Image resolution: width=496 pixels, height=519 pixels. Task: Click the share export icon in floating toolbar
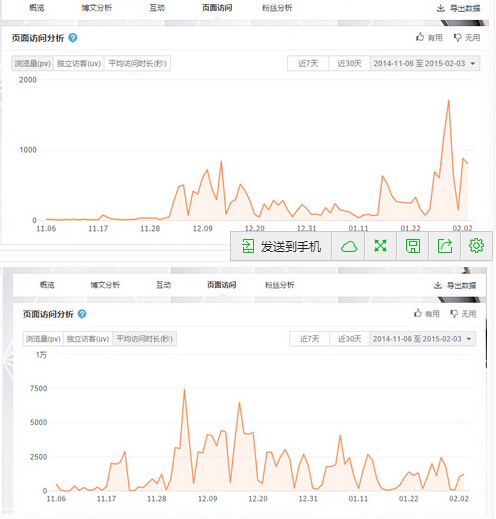[445, 246]
